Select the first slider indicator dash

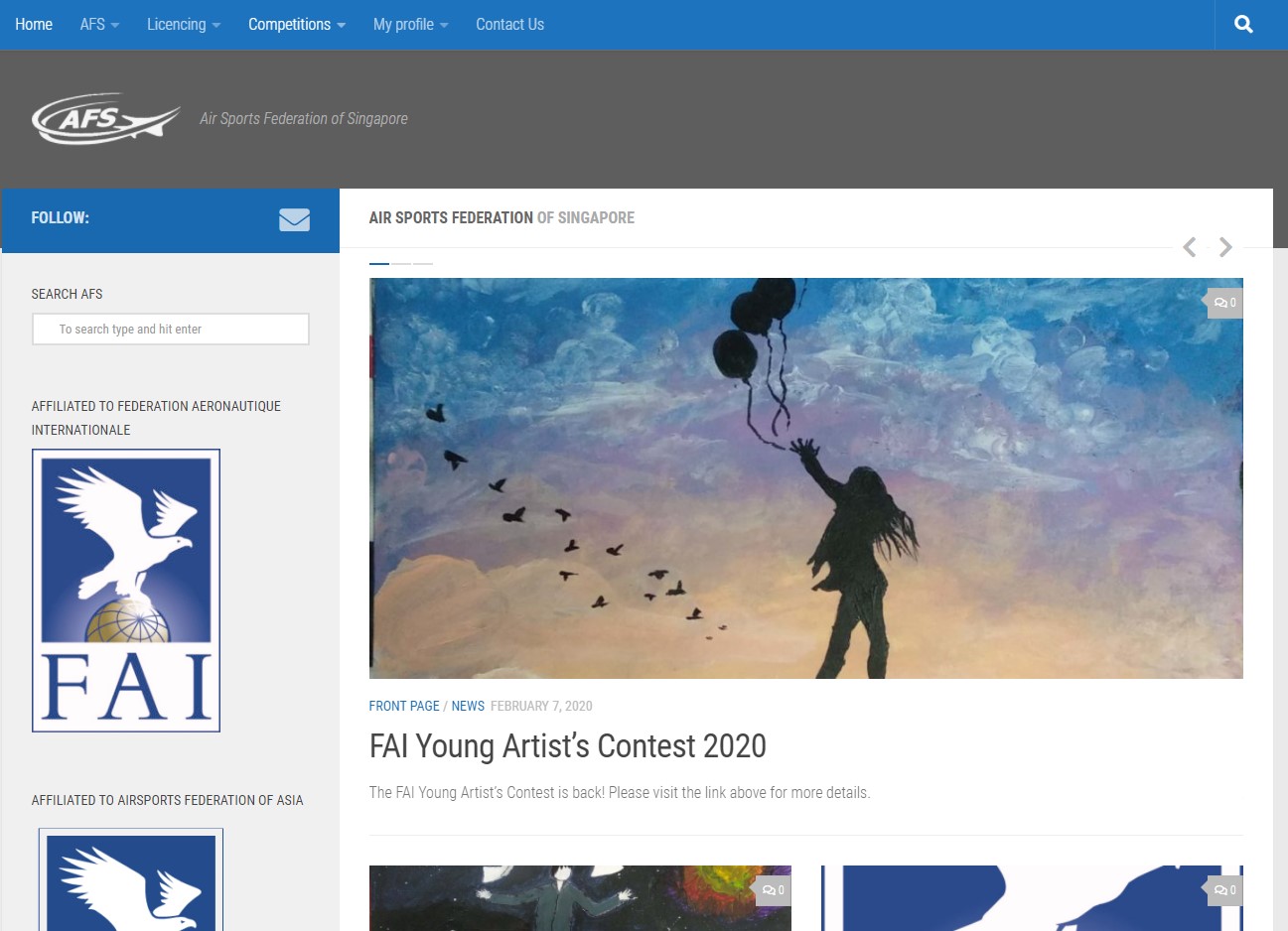tap(378, 264)
